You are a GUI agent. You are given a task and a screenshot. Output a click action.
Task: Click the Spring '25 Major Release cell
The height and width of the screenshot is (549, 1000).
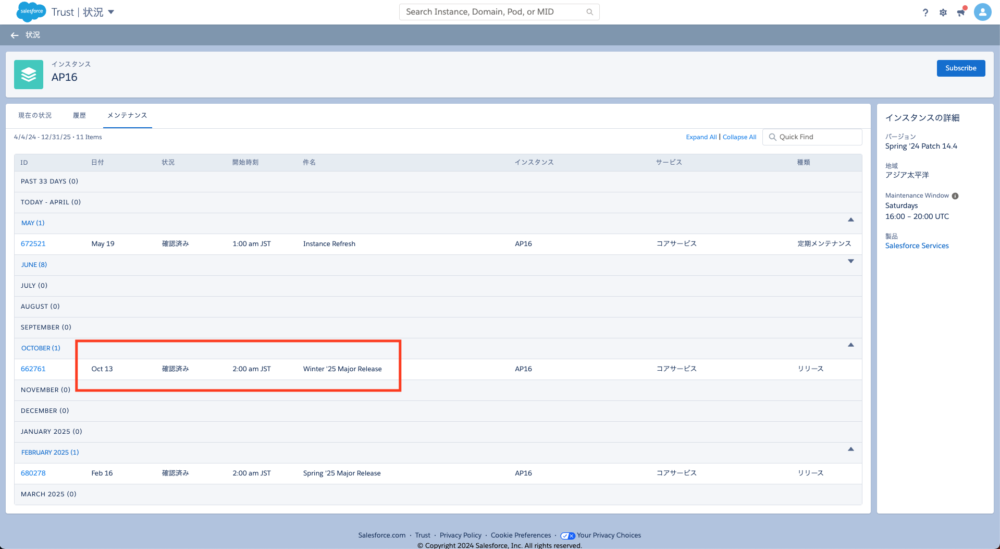coord(342,473)
